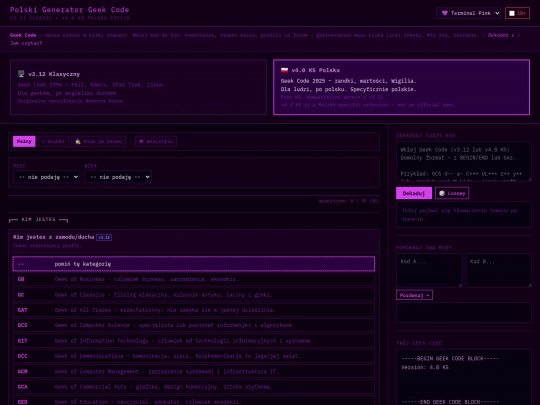This screenshot has height=405, width=540.
Task: Switch to the Szybki mode tab
Action: coord(53,142)
